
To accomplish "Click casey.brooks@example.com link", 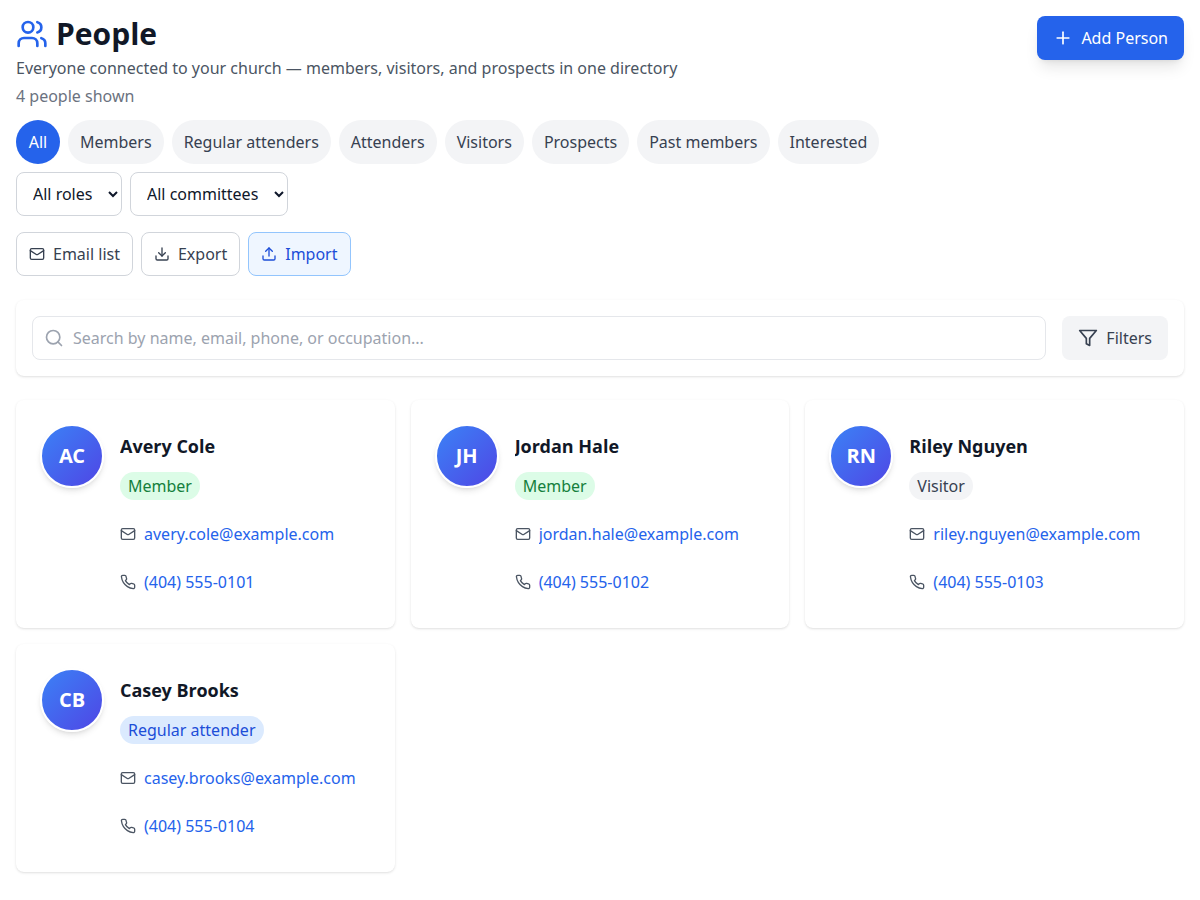I will pos(250,778).
